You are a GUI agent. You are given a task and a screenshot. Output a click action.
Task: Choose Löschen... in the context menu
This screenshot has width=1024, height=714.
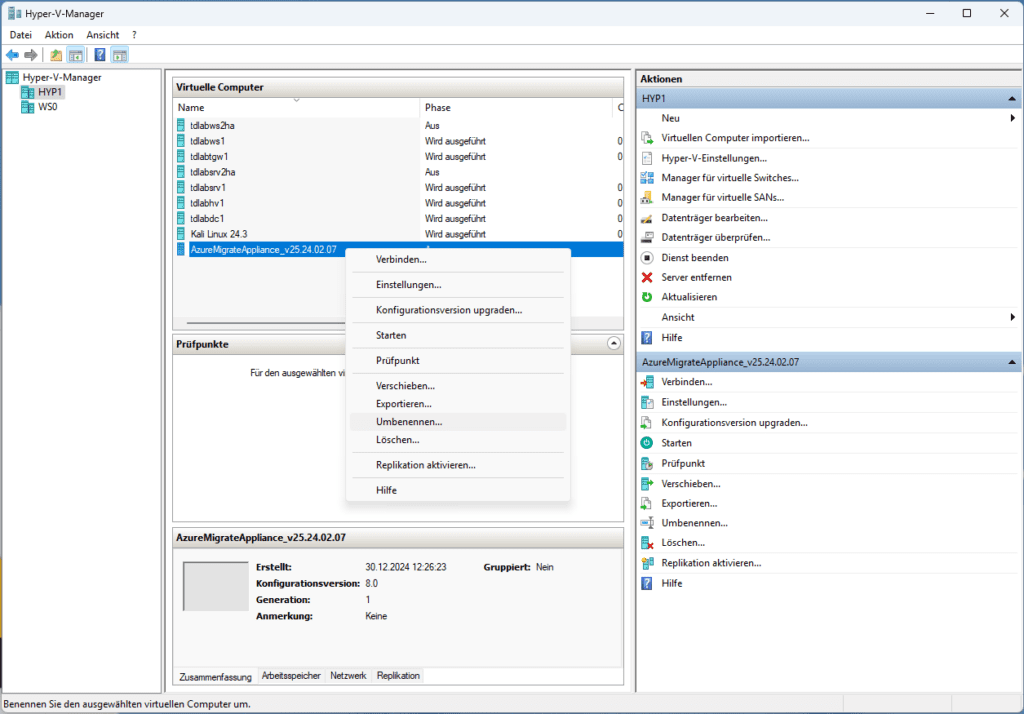[458, 440]
